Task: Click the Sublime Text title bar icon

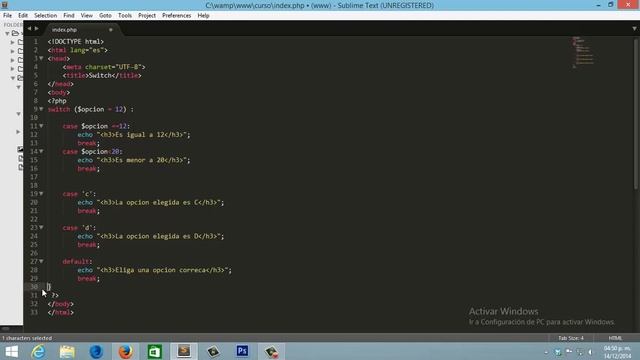Action: coord(5,5)
